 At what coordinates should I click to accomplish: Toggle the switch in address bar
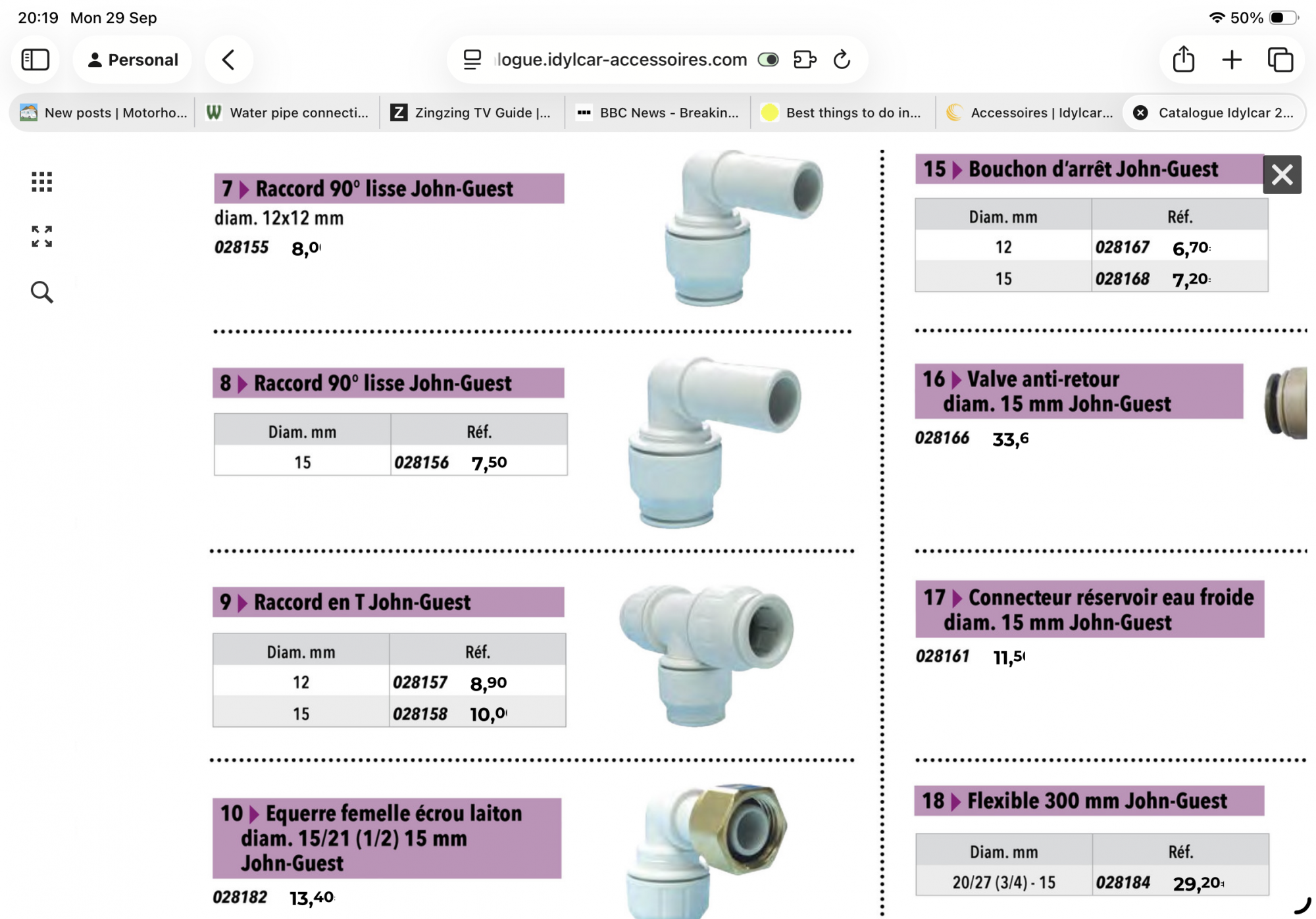(x=768, y=60)
